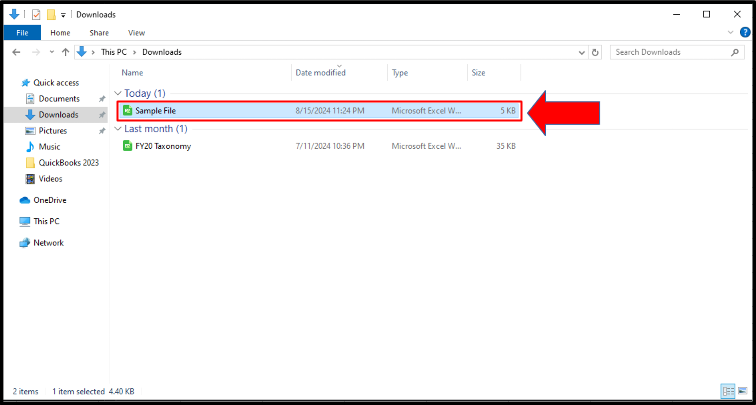756x405 pixels.
Task: Open the QuickBooks 2023 folder
Action: pos(68,162)
